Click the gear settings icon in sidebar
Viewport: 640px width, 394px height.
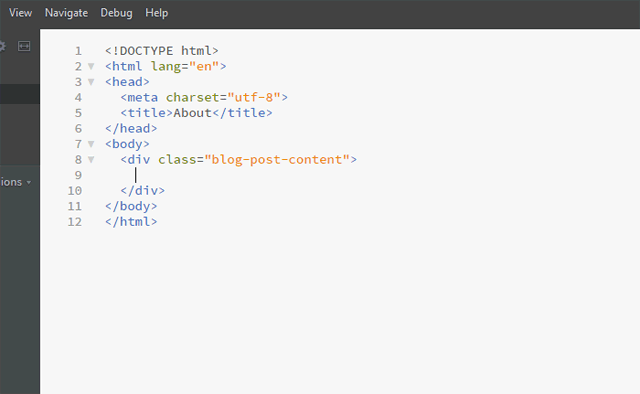(2, 46)
